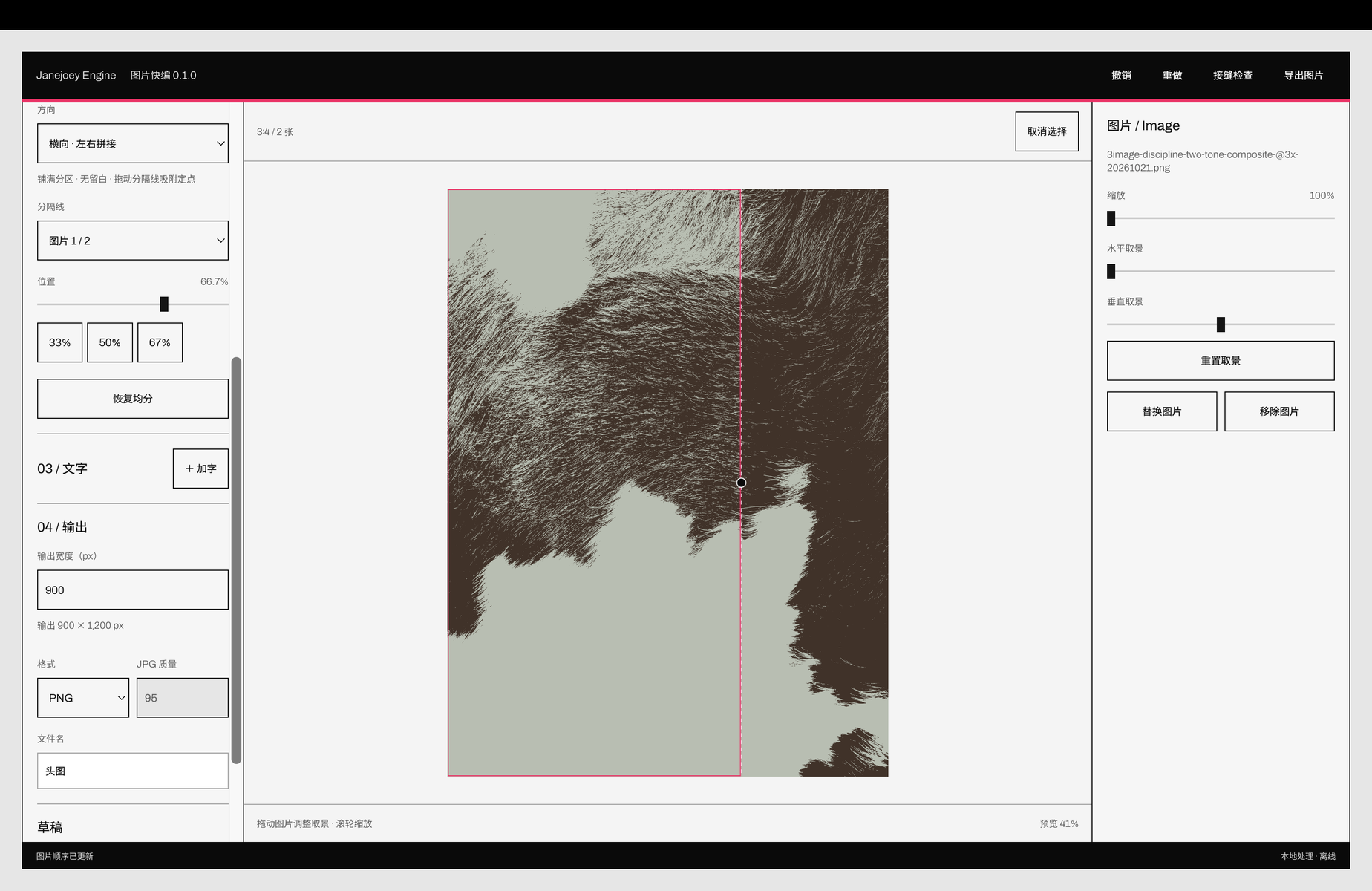Click the 取消选择 deselect button
The image size is (1372, 891).
[x=1047, y=131]
